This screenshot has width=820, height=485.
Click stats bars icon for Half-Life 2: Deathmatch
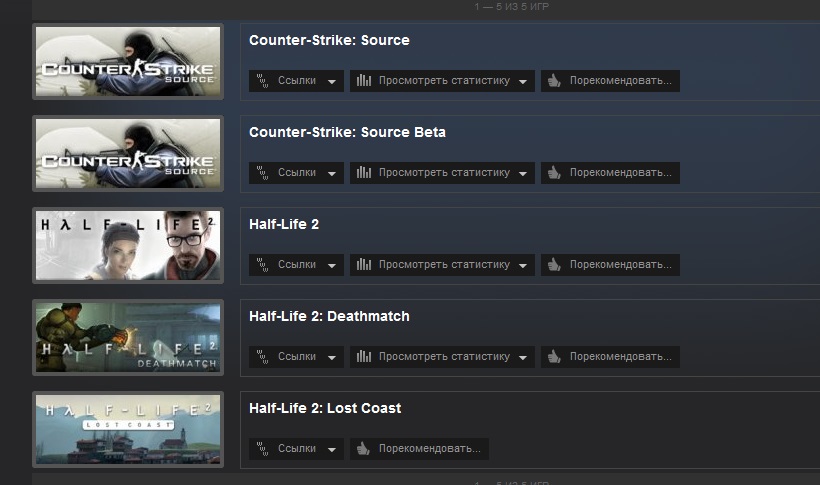(364, 357)
